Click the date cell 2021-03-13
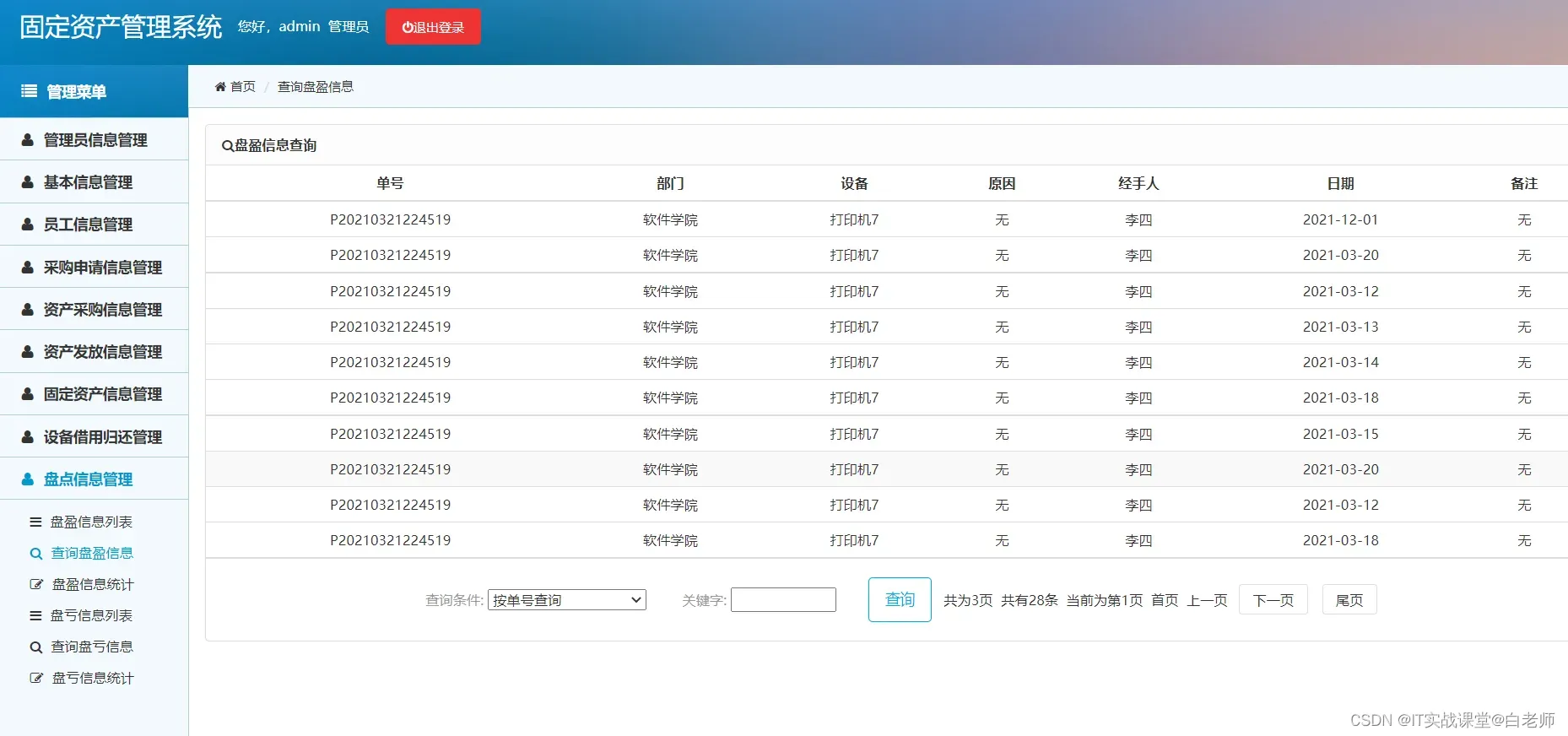Image resolution: width=1568 pixels, height=736 pixels. click(x=1340, y=327)
